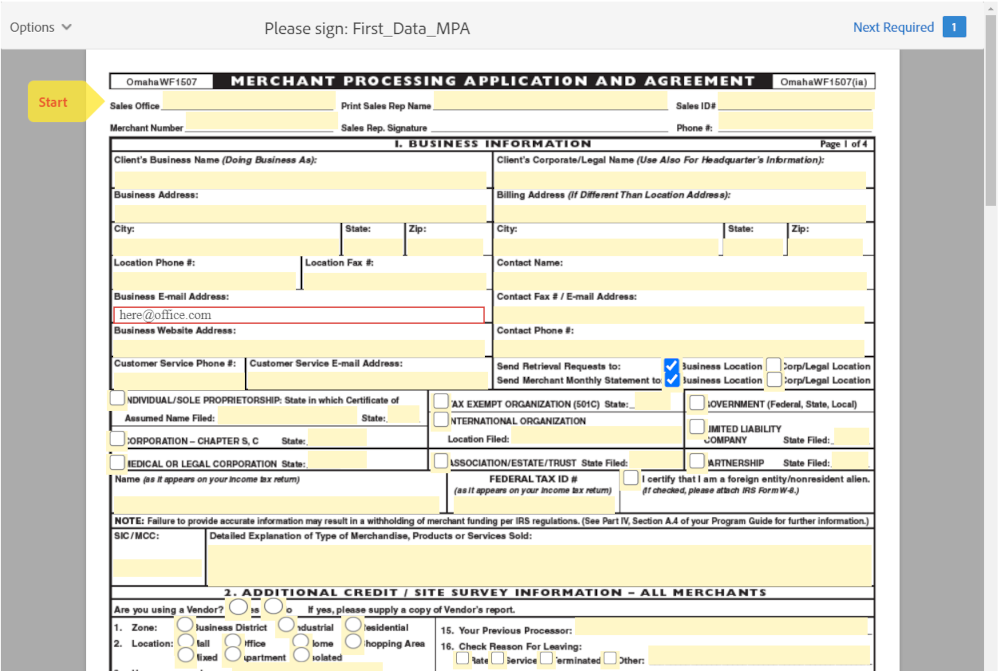Click the Sales Office field
Image resolution: width=1000 pixels, height=671 pixels.
(249, 101)
